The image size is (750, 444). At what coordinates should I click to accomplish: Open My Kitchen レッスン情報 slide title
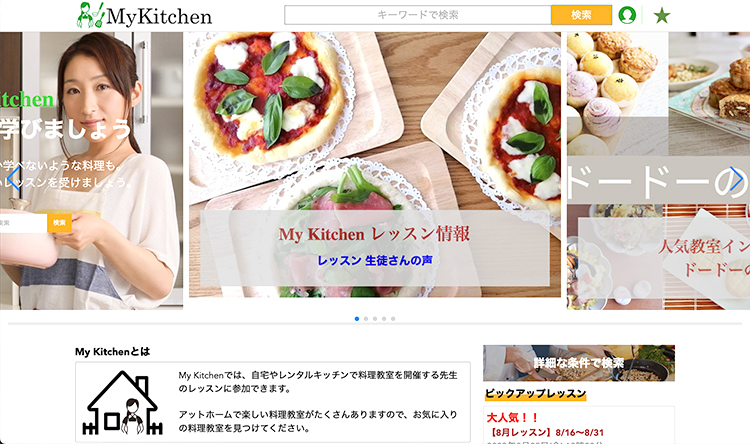tap(375, 234)
